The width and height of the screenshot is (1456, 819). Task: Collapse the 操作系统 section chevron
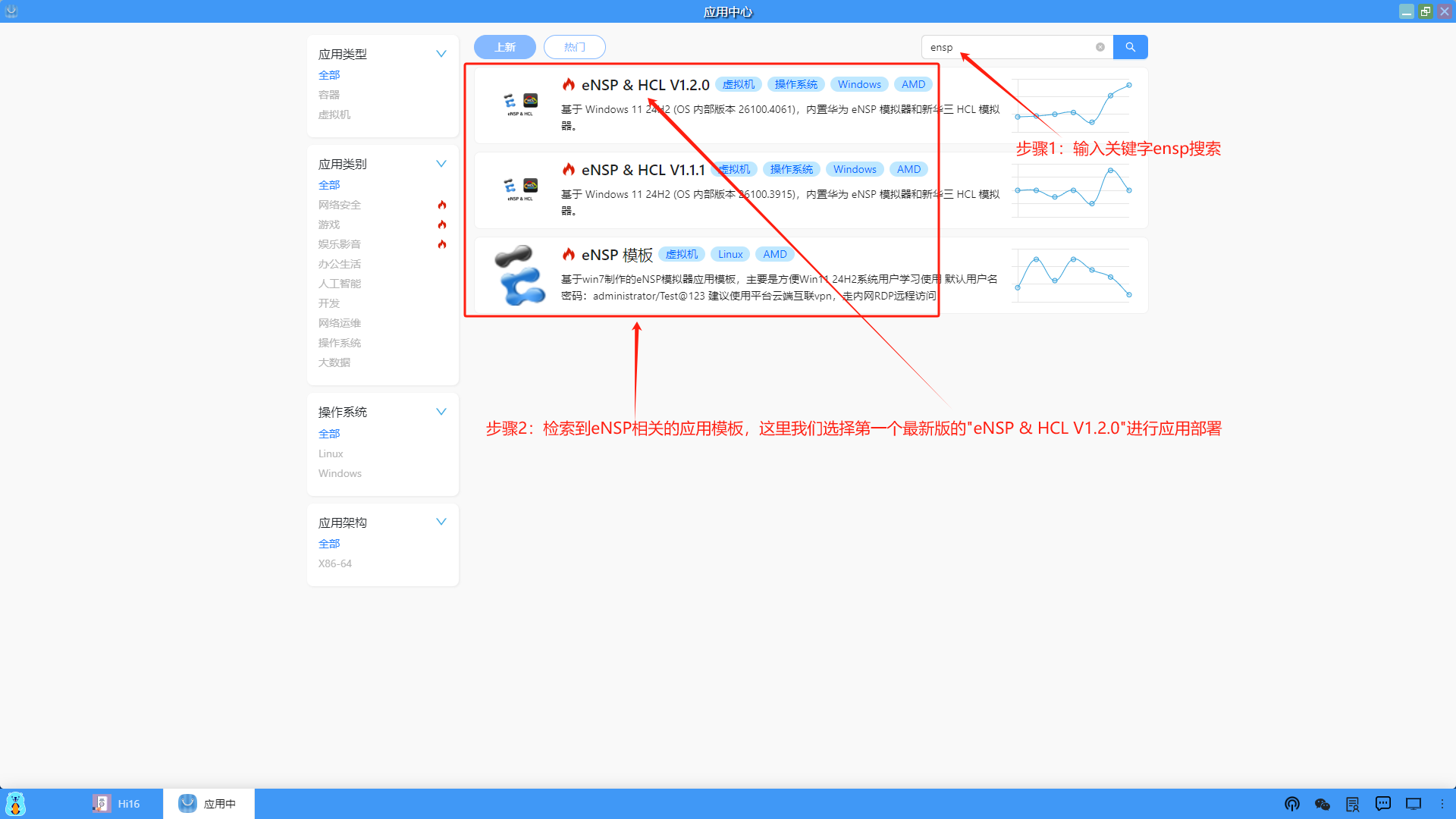[441, 412]
